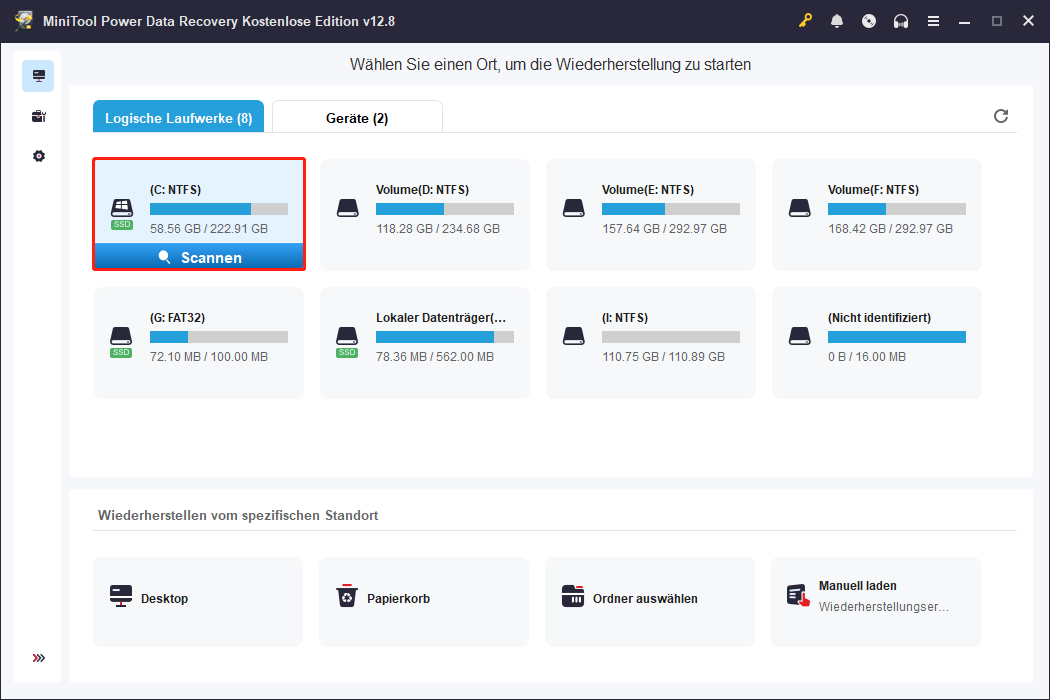Switch to the Geräte tab
The image size is (1050, 700).
(357, 116)
